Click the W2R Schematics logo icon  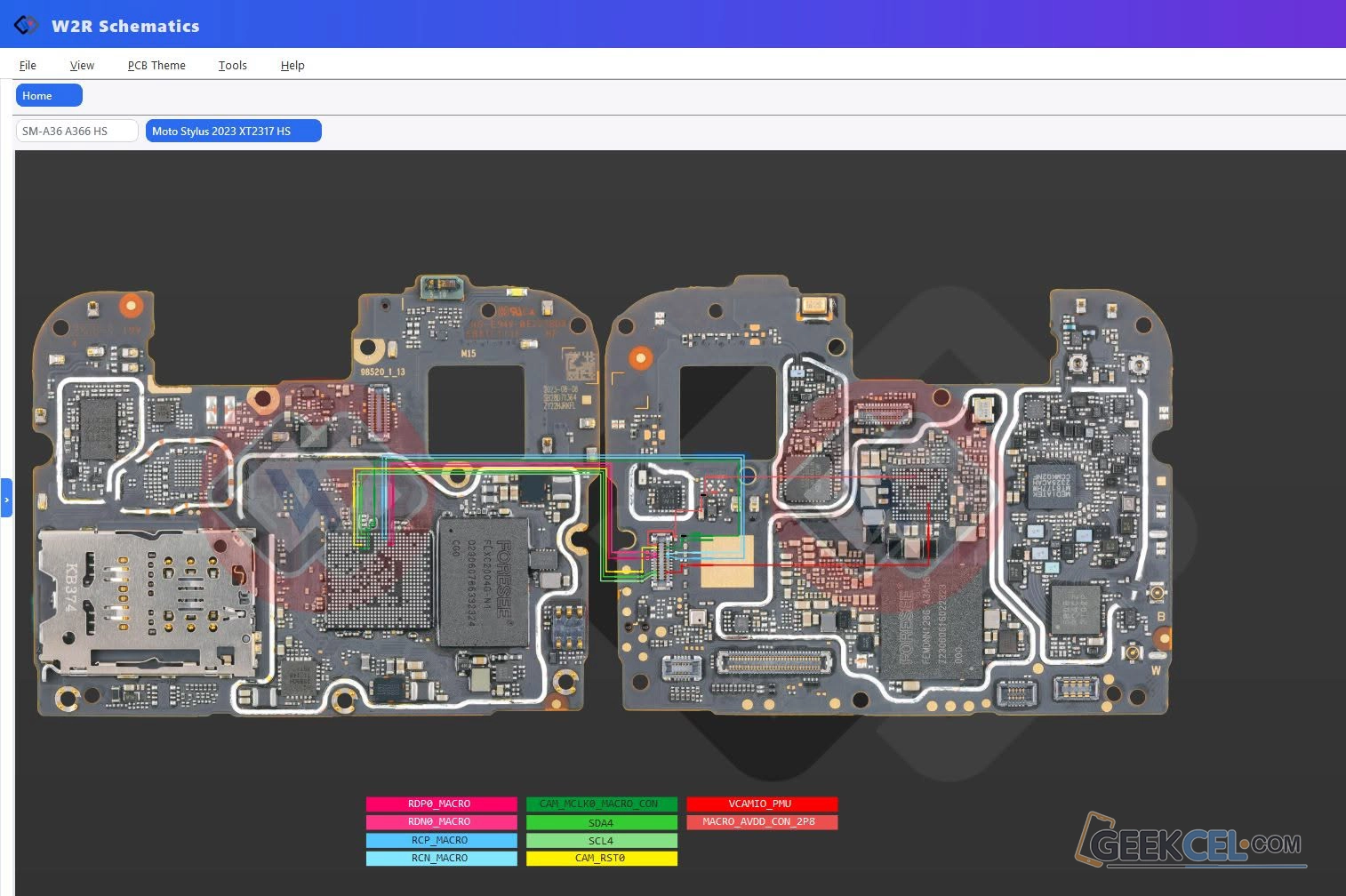coord(26,25)
